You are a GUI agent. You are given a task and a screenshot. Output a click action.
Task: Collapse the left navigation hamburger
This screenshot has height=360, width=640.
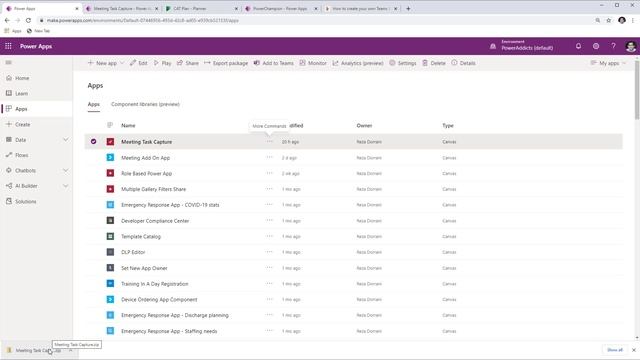tap(9, 62)
